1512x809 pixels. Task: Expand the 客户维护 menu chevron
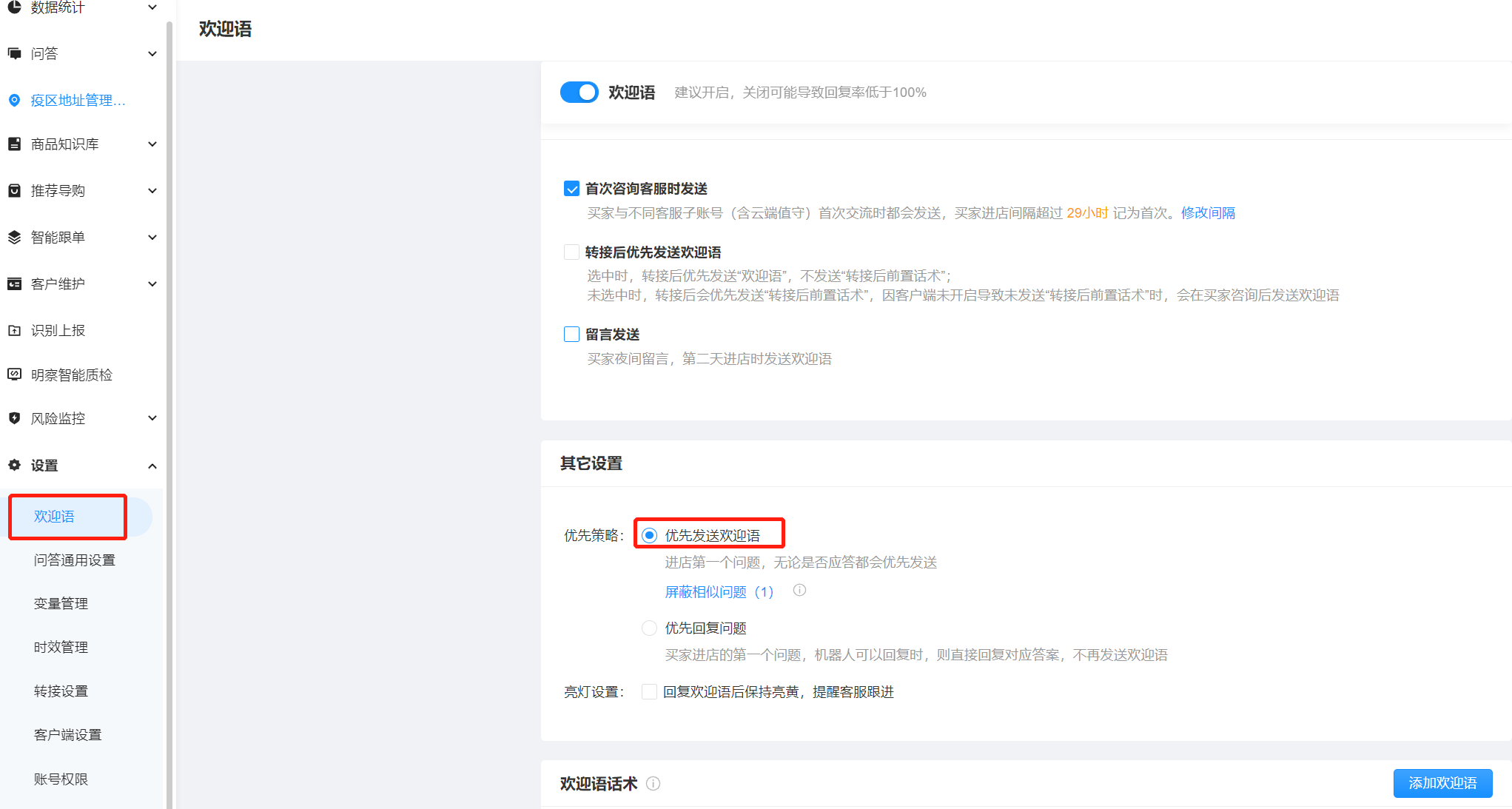point(152,284)
